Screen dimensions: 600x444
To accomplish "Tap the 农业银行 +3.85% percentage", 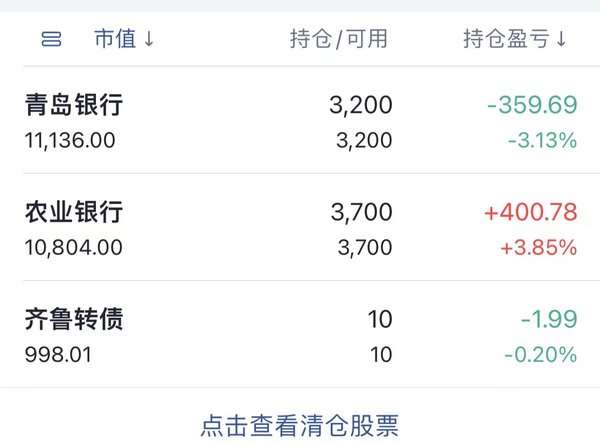I will point(539,248).
